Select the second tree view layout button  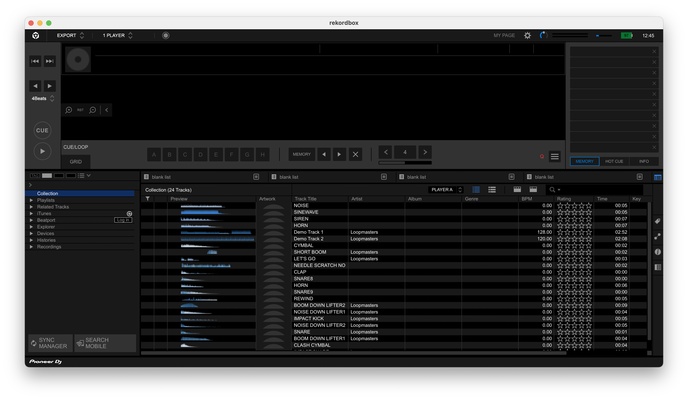point(47,175)
